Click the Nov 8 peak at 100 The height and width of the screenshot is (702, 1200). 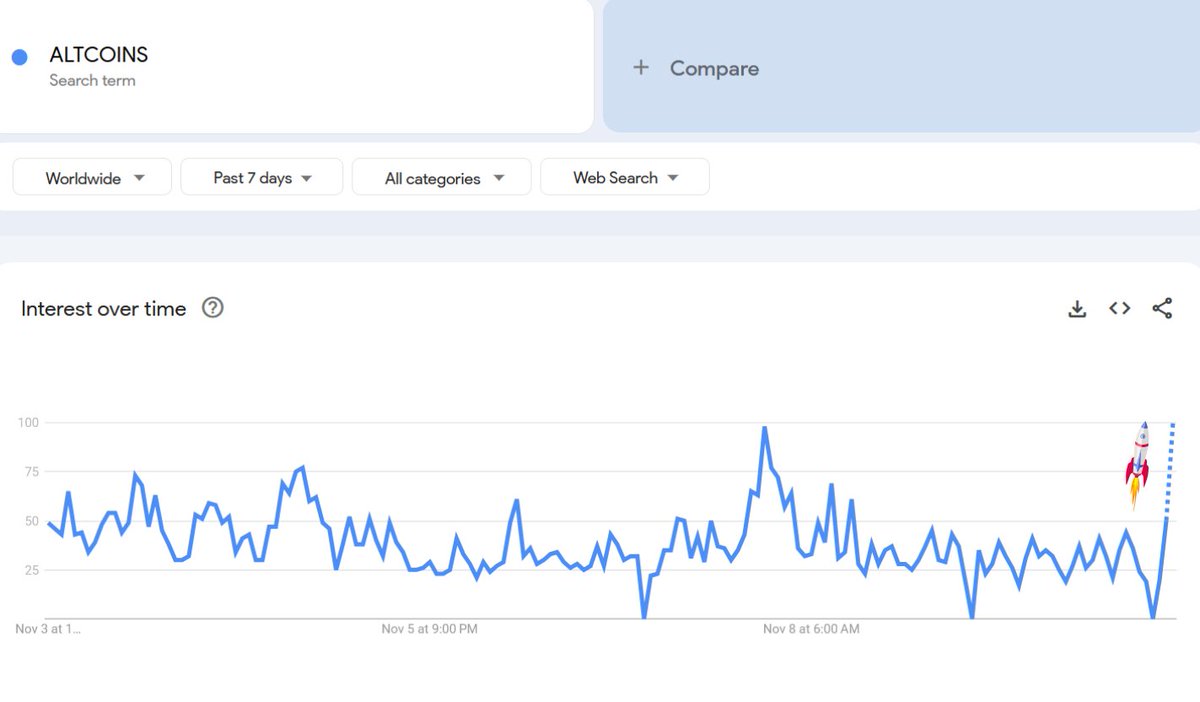[x=764, y=428]
